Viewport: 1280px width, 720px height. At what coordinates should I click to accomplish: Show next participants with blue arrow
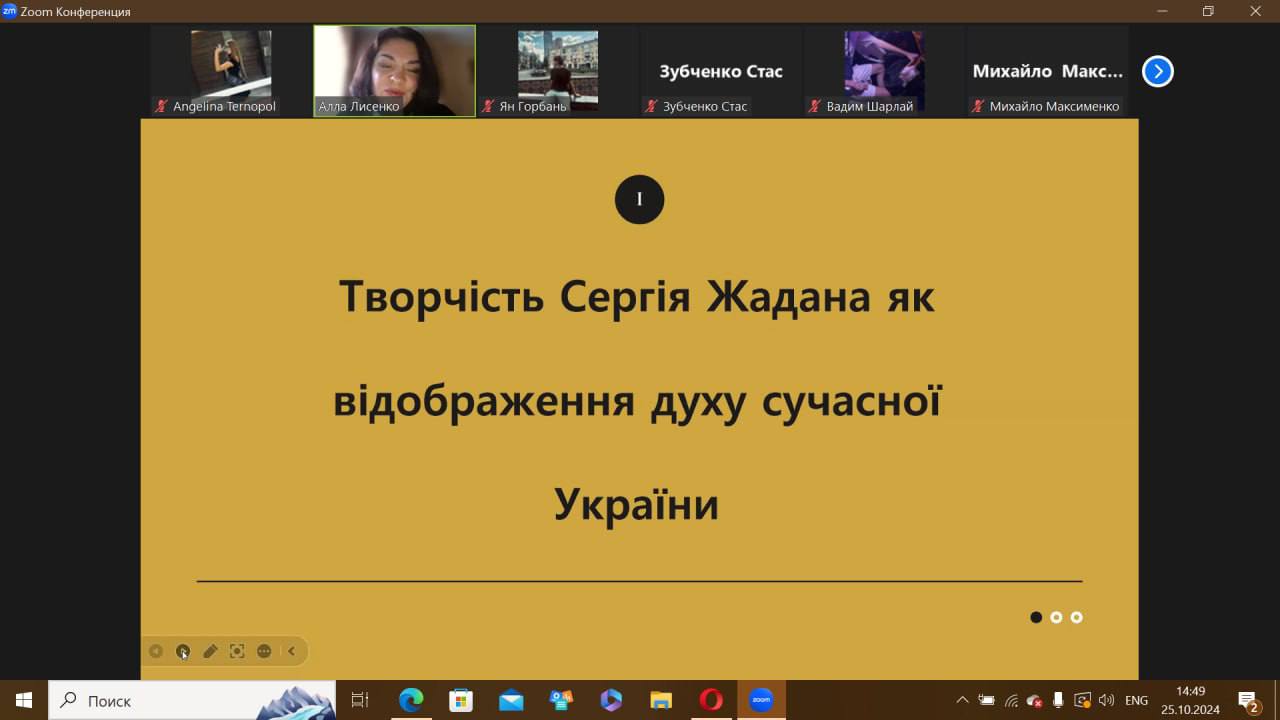pyautogui.click(x=1157, y=71)
